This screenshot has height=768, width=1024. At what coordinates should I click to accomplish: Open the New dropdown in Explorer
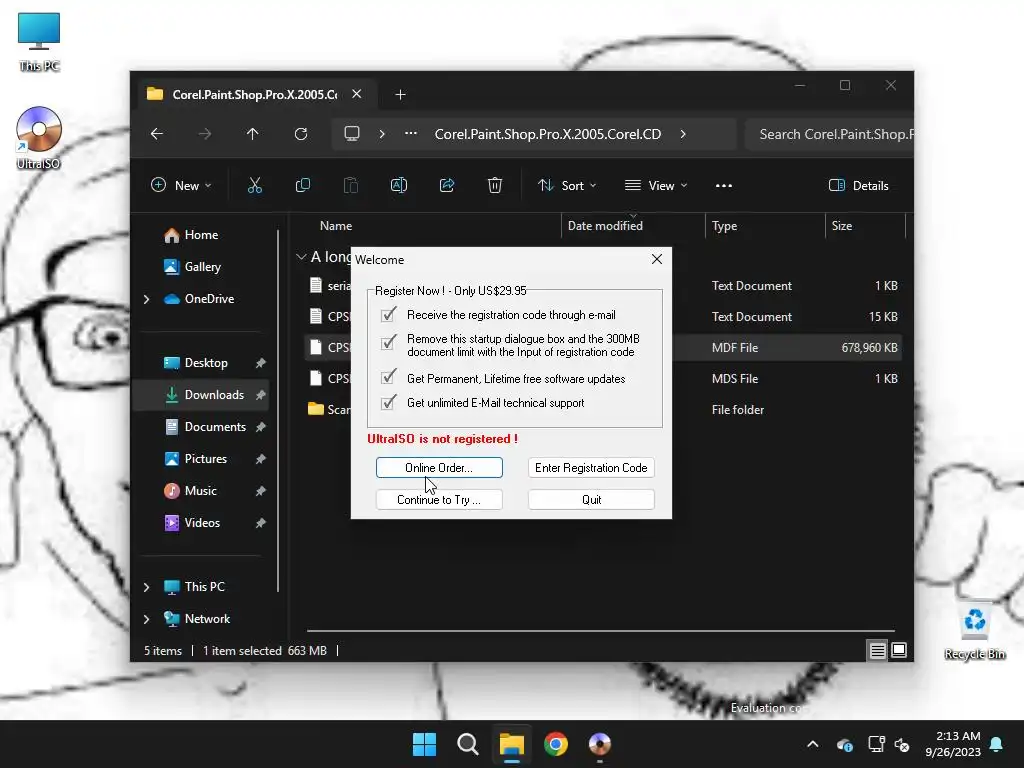[182, 185]
